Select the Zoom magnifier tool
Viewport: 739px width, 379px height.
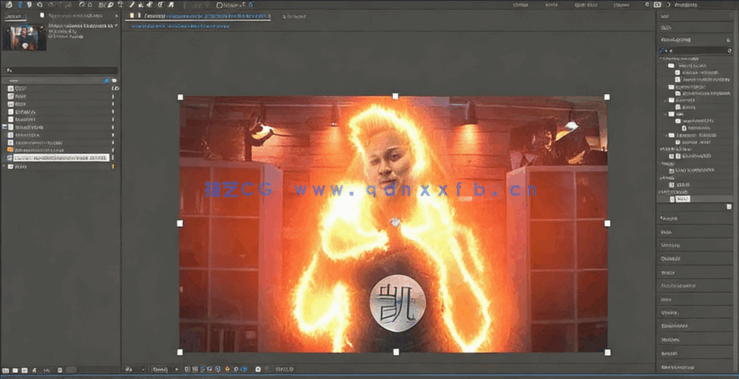point(40,5)
